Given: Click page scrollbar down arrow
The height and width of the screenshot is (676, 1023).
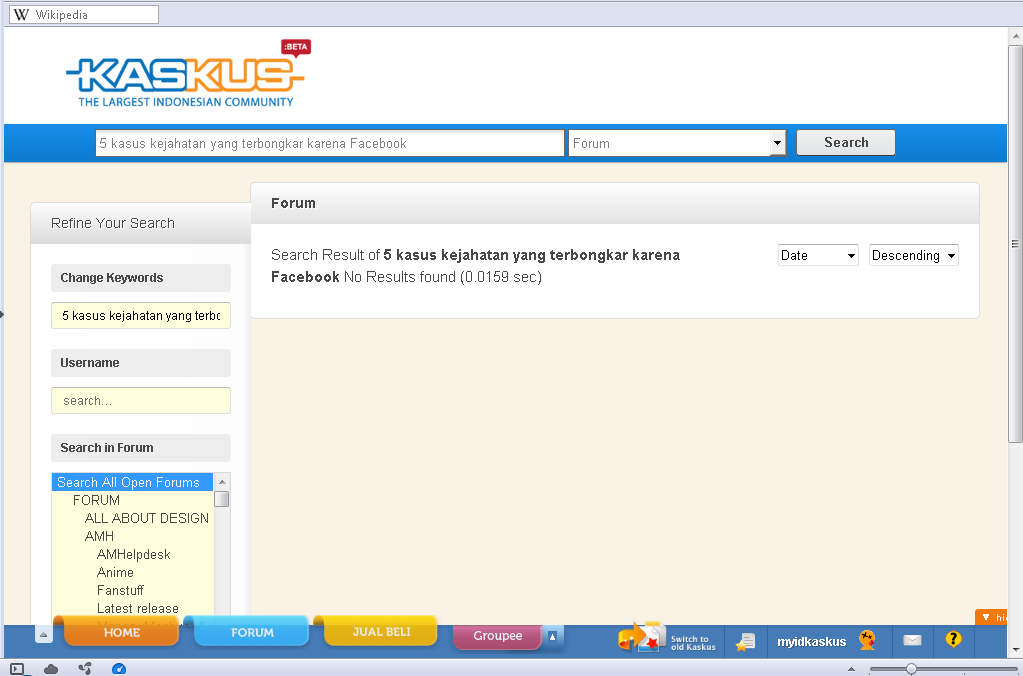Looking at the screenshot, I should point(1015,651).
